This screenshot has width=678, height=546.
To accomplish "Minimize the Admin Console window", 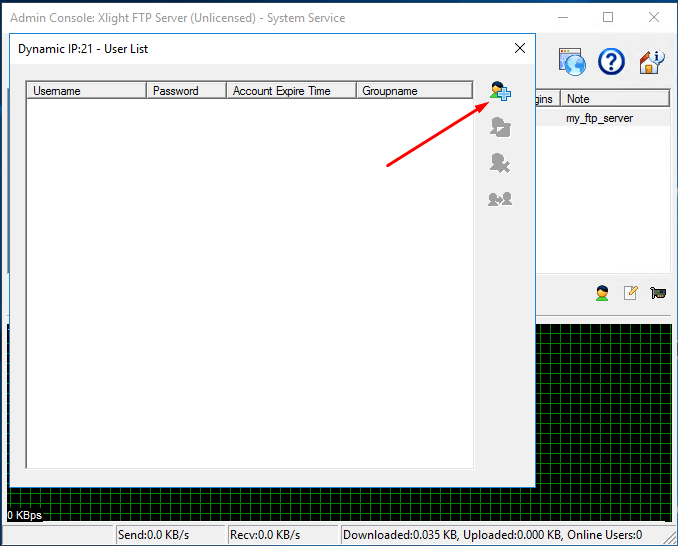I will coord(562,17).
